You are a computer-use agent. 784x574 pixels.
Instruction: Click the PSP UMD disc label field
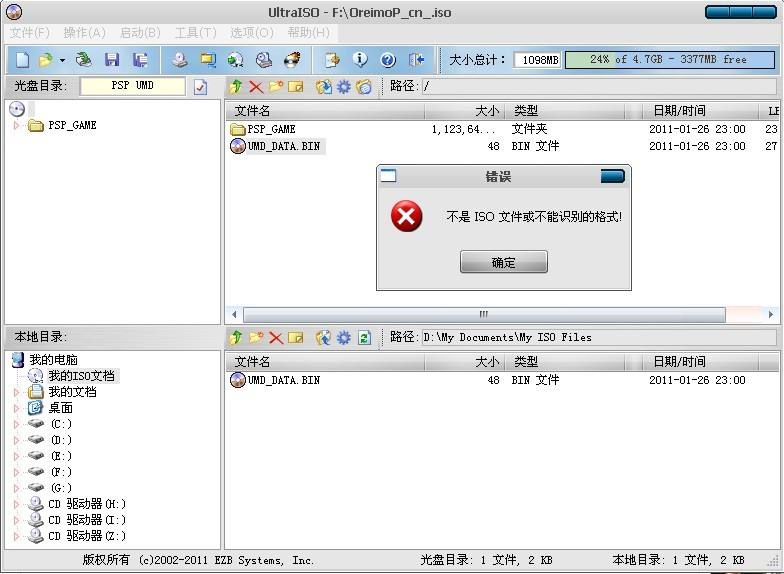coord(132,86)
